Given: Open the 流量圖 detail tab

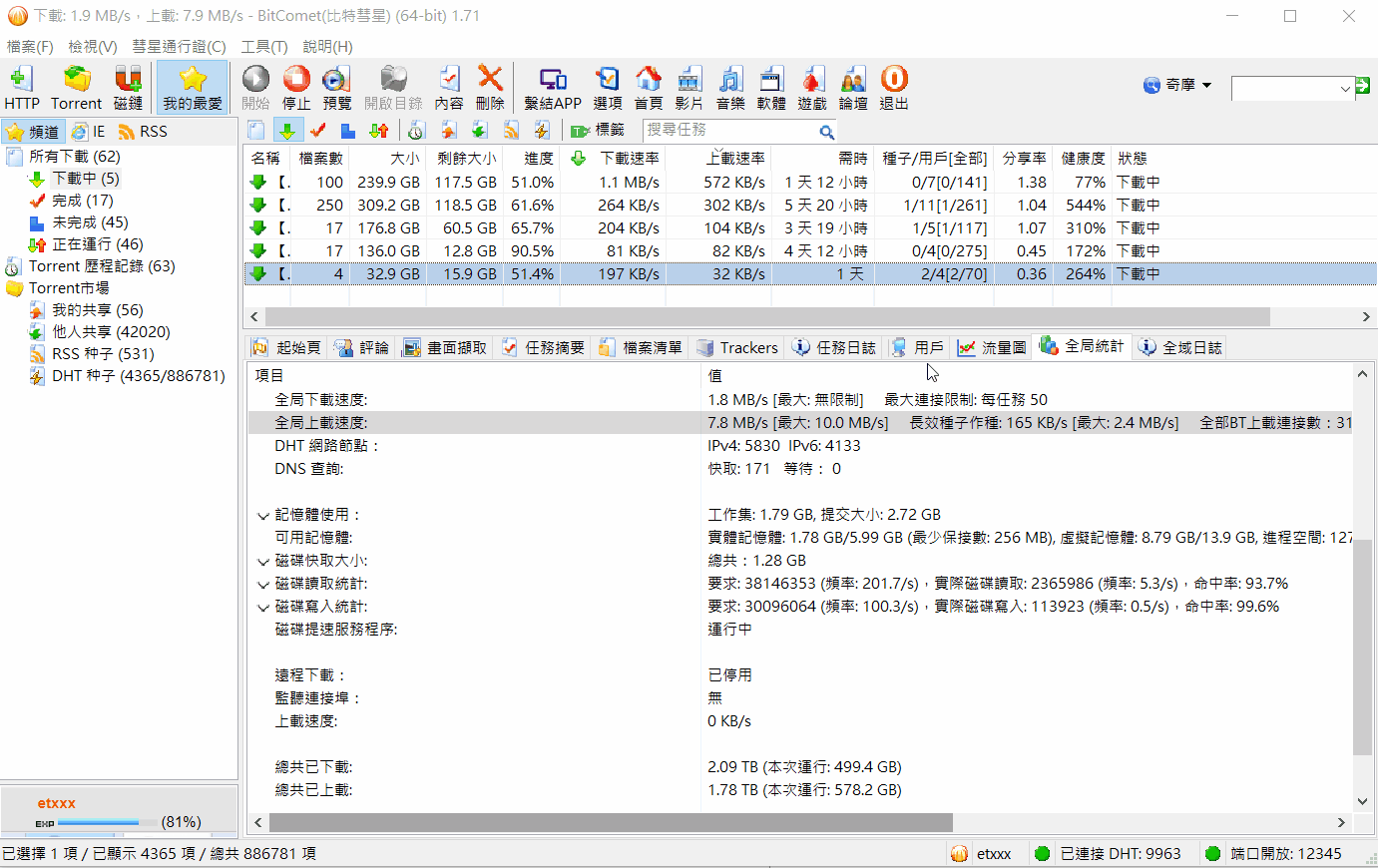Looking at the screenshot, I should (992, 347).
